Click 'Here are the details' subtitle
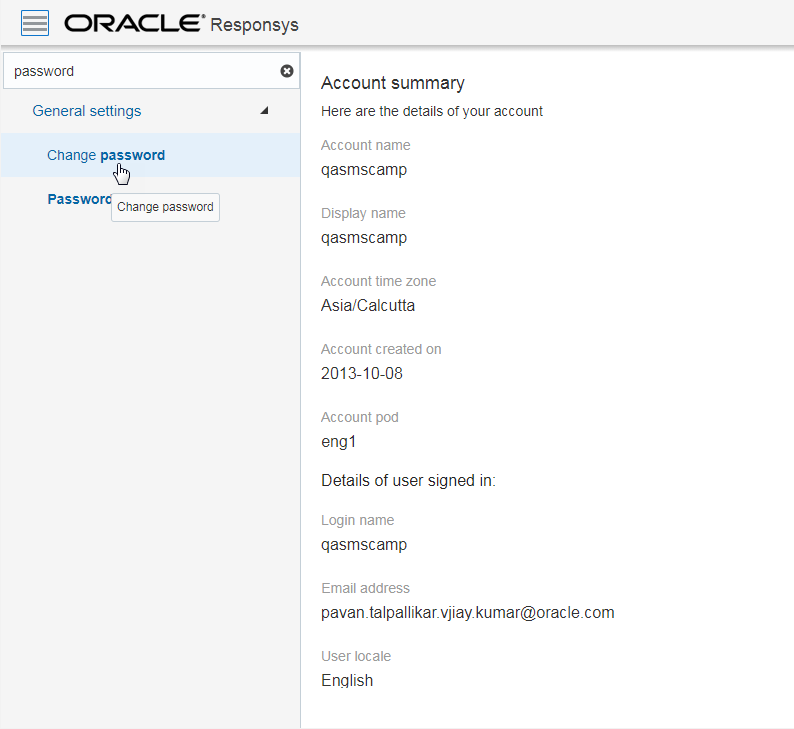Image resolution: width=794 pixels, height=729 pixels. tap(431, 111)
